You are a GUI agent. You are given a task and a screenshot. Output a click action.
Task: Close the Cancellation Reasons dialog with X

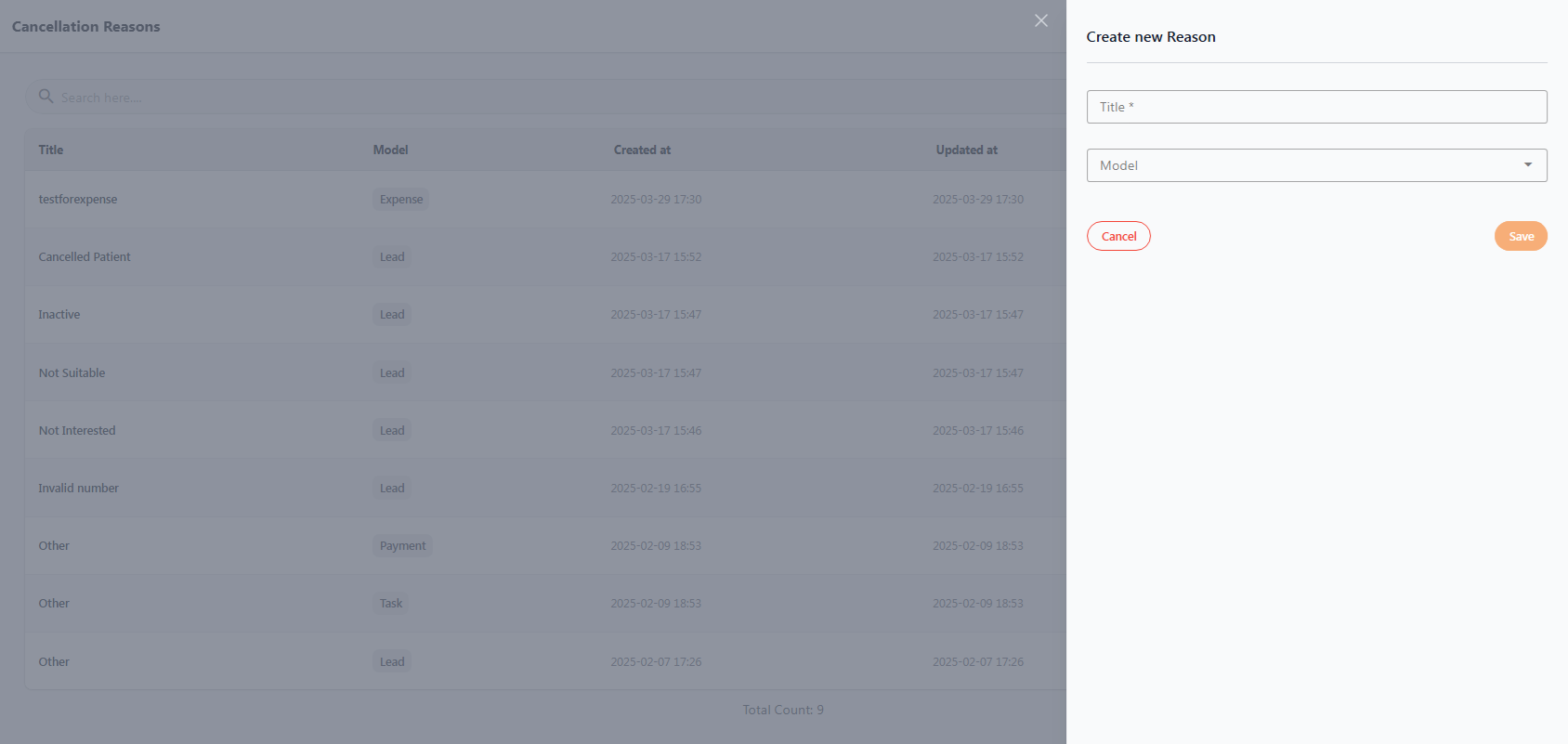pyautogui.click(x=1041, y=20)
